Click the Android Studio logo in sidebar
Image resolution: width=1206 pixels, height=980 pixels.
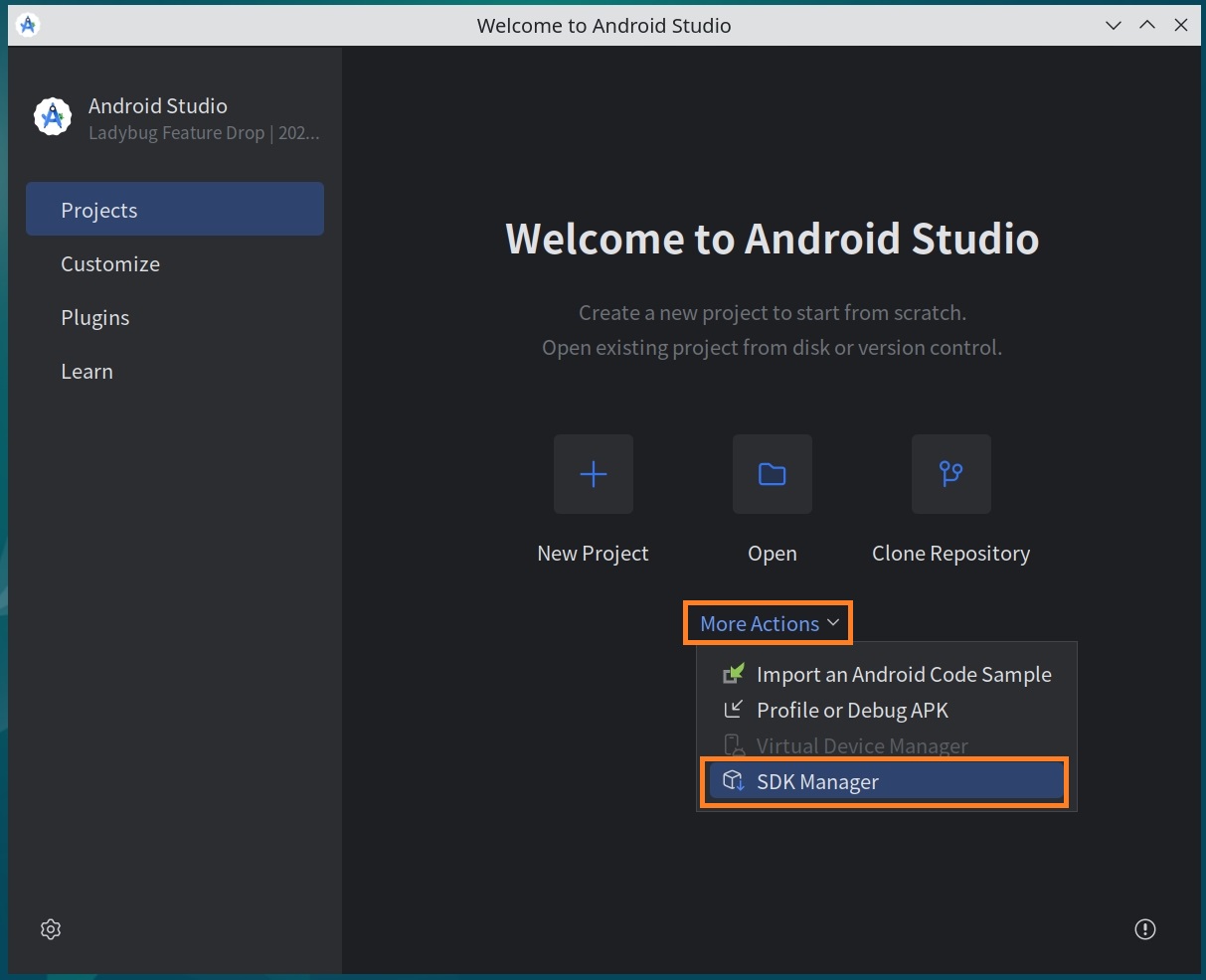[53, 117]
